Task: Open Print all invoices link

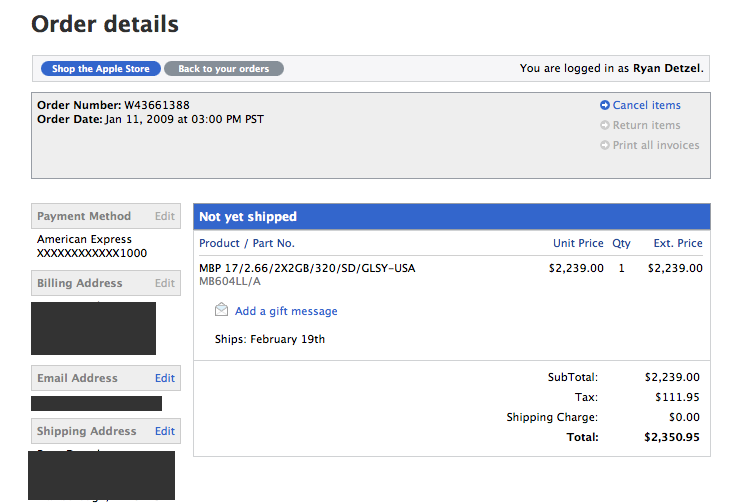Action: tap(656, 145)
